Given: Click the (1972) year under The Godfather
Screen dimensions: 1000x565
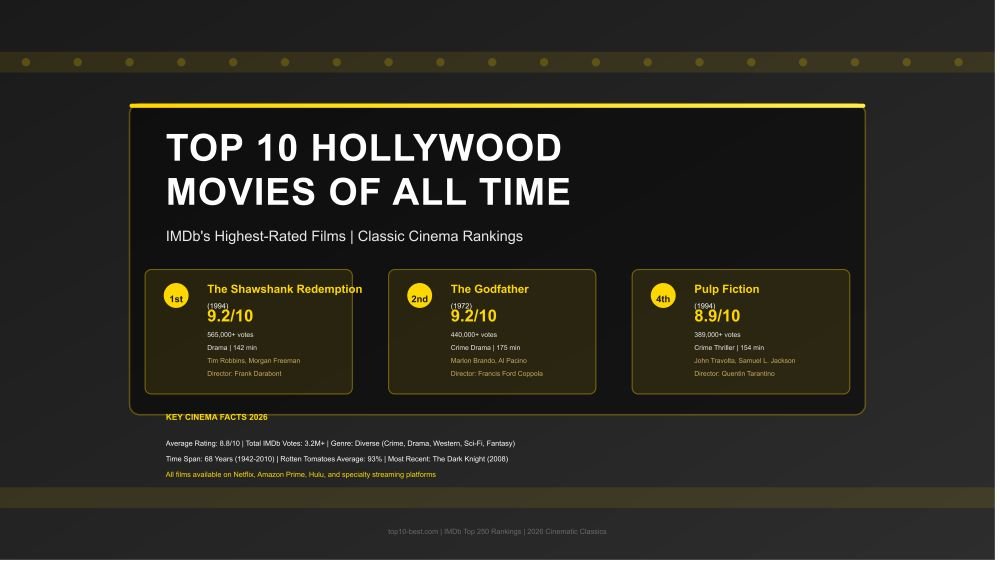Looking at the screenshot, I should click(463, 307).
